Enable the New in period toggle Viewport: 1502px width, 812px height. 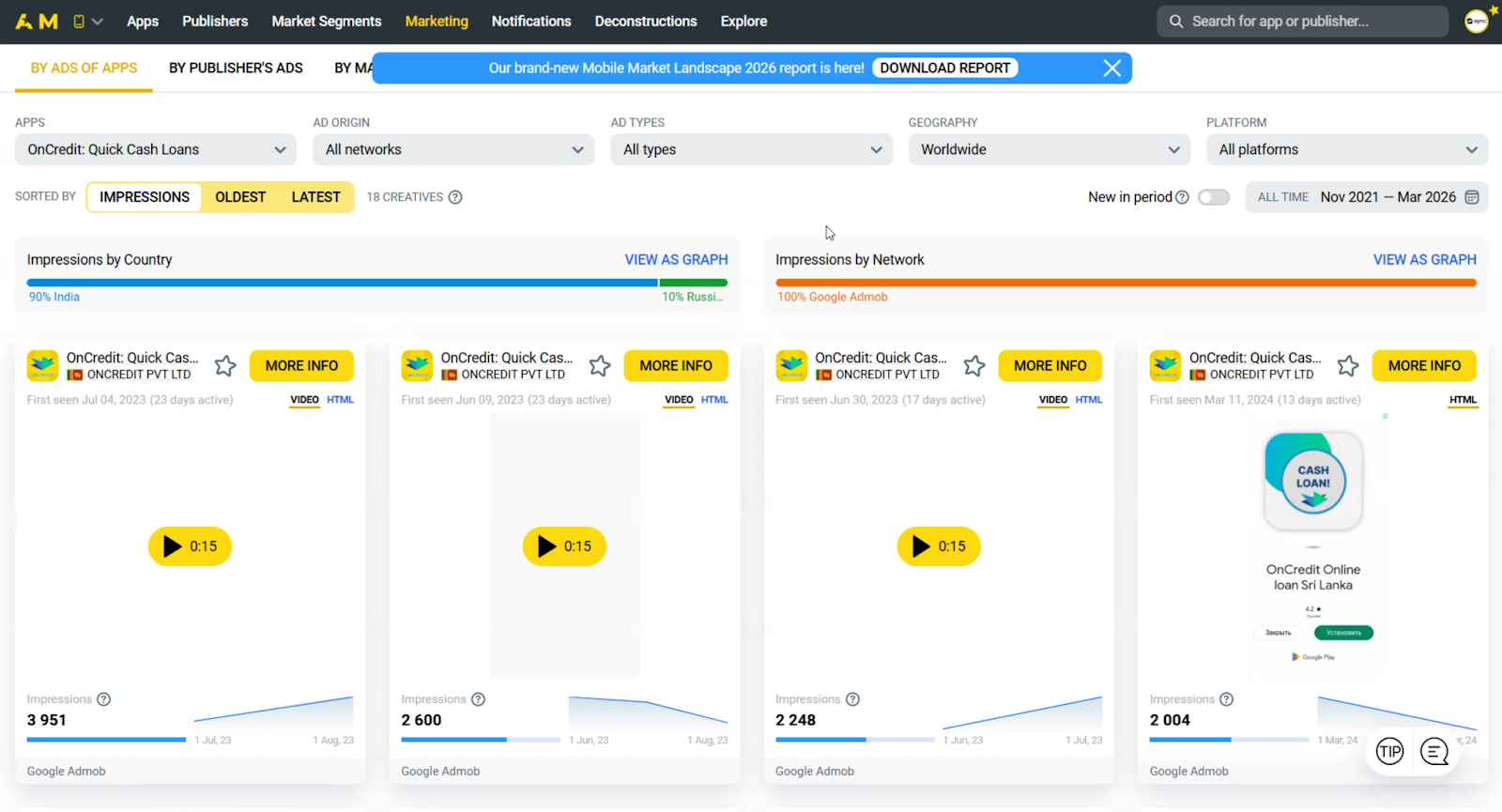[1213, 197]
